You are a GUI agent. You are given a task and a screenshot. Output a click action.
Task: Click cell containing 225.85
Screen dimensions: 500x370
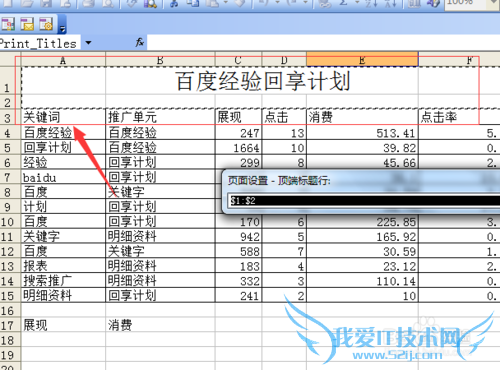pyautogui.click(x=362, y=221)
